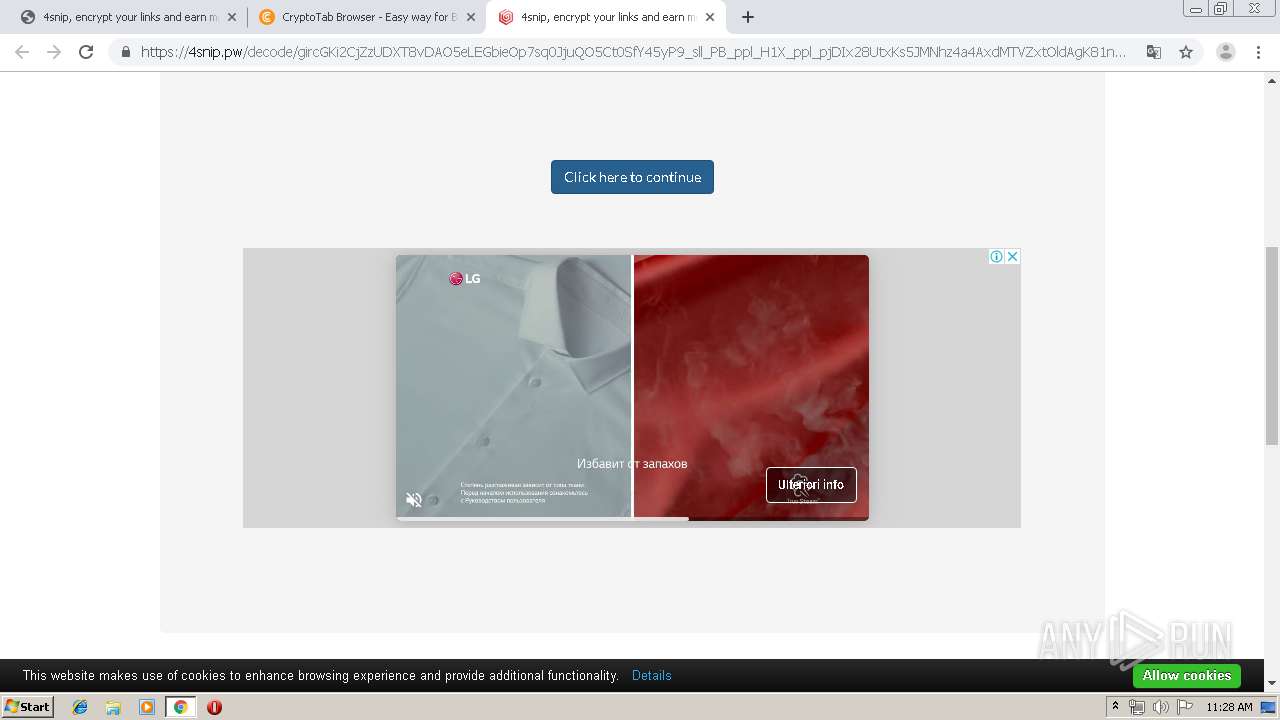Click the Chrome taskbar icon
Screen dimensions: 1280x720
[180, 707]
